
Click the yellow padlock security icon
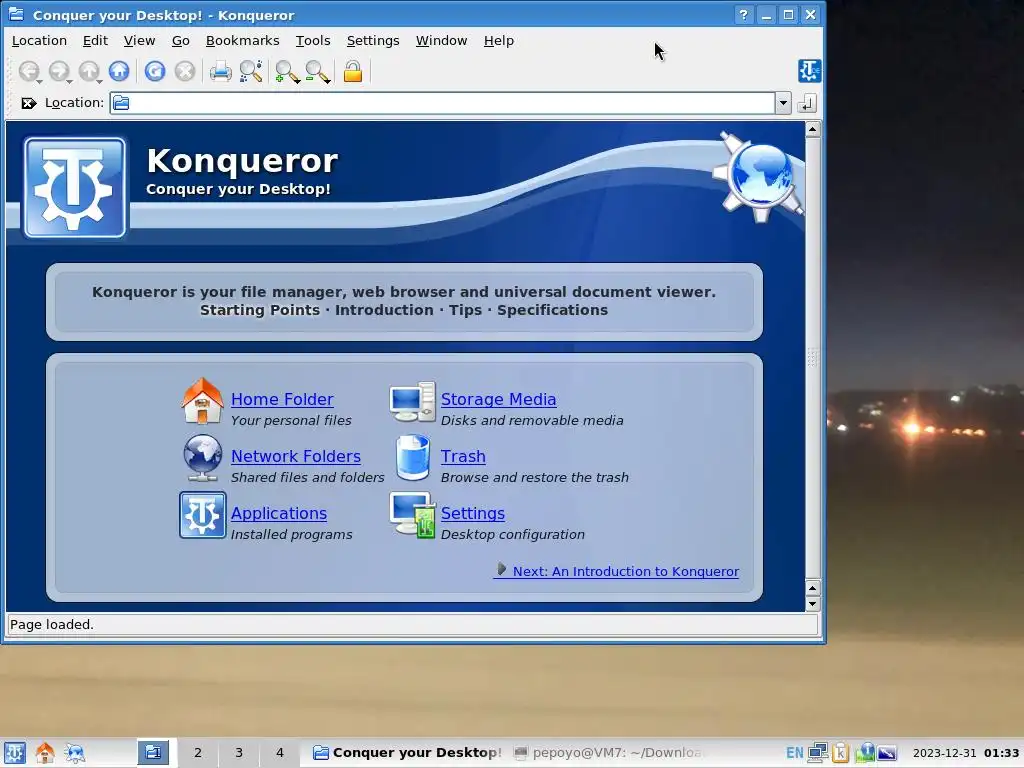pos(353,71)
